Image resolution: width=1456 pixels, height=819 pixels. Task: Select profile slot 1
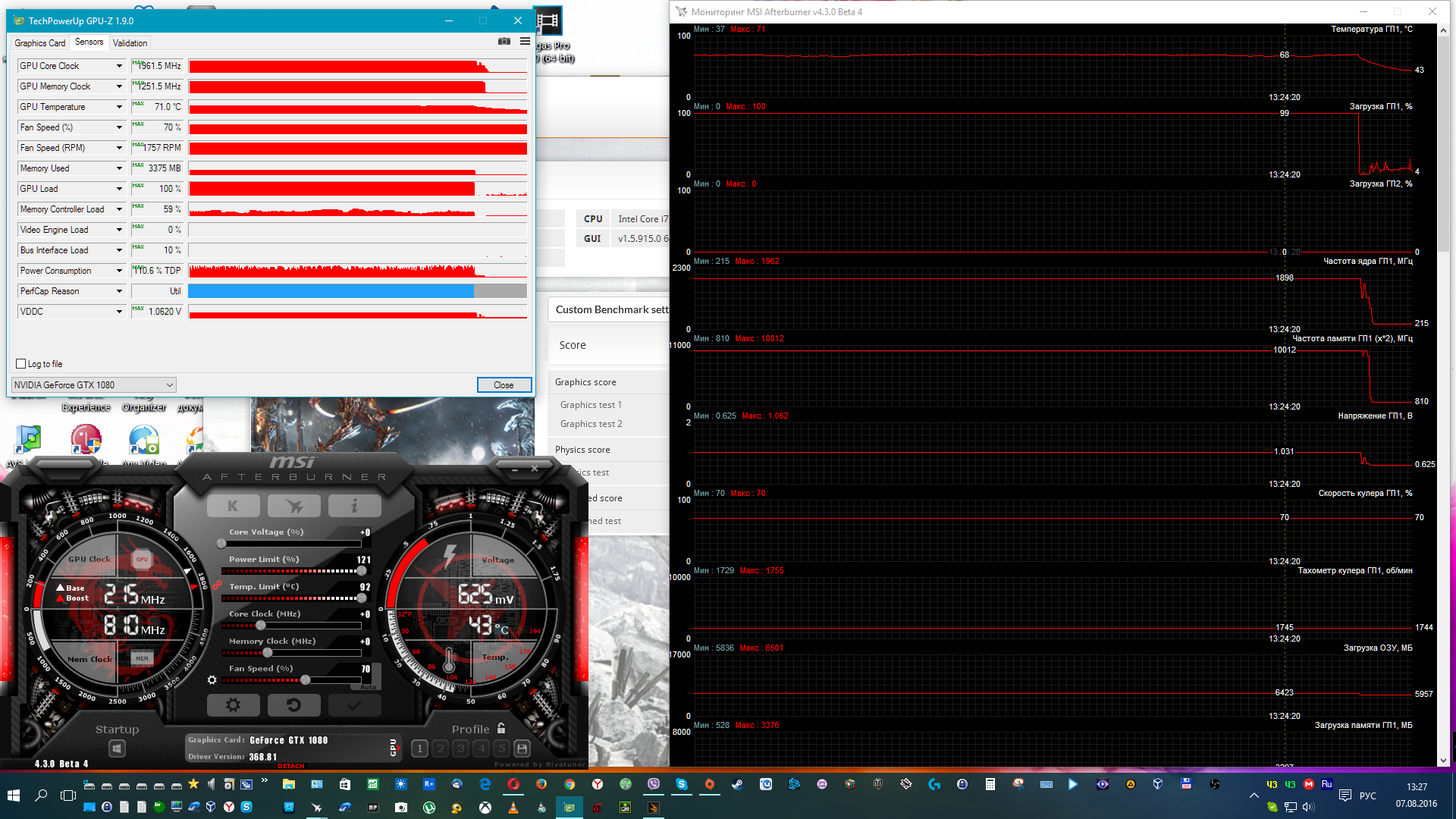(x=419, y=748)
